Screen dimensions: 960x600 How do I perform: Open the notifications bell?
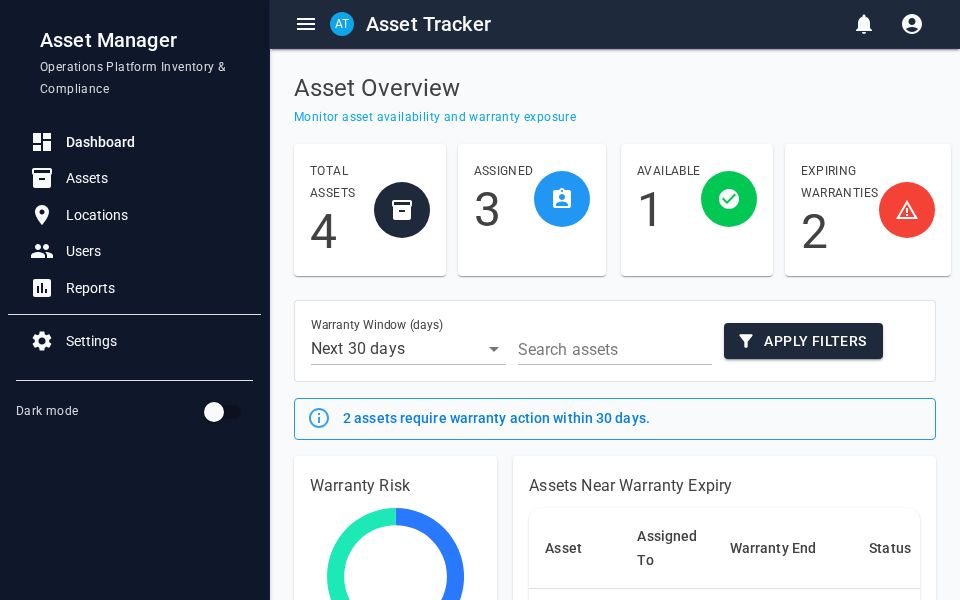pos(864,24)
